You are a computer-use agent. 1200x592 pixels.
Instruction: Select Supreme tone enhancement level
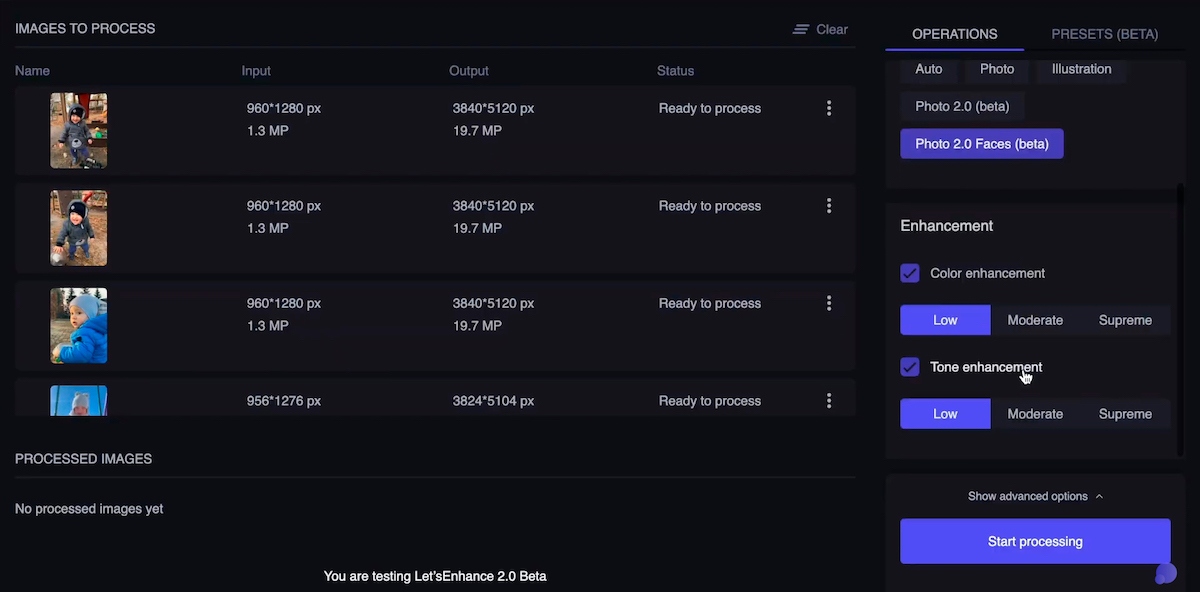[1125, 414]
